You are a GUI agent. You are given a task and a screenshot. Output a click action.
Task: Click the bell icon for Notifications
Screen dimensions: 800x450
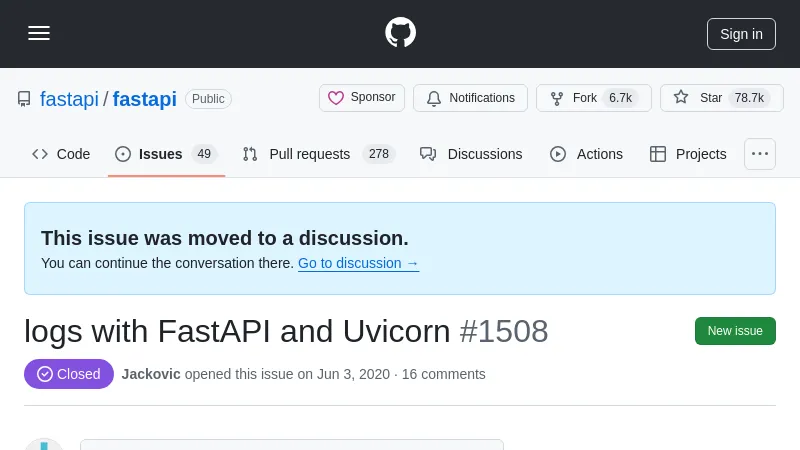[434, 98]
